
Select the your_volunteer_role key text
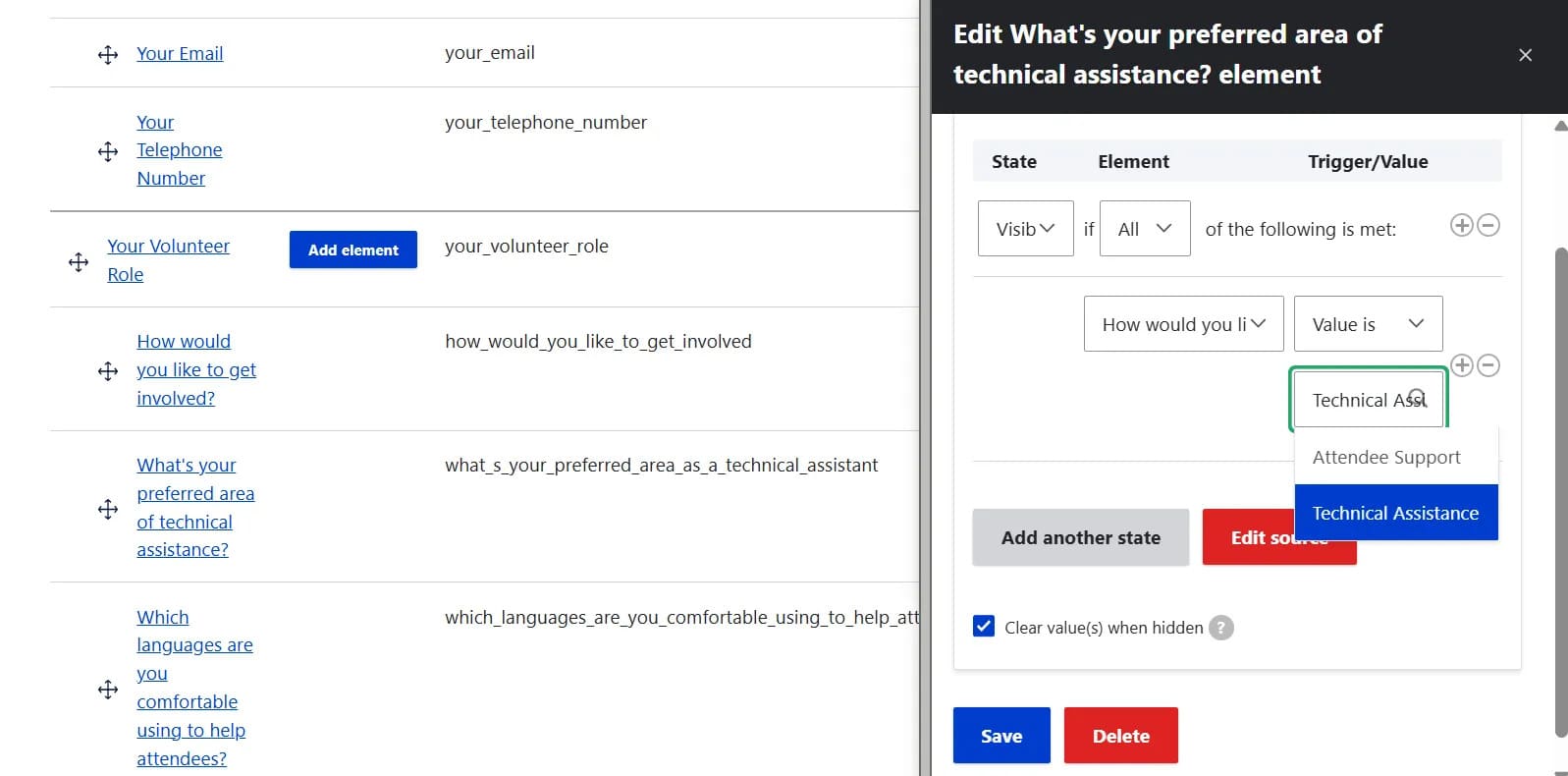pos(526,246)
